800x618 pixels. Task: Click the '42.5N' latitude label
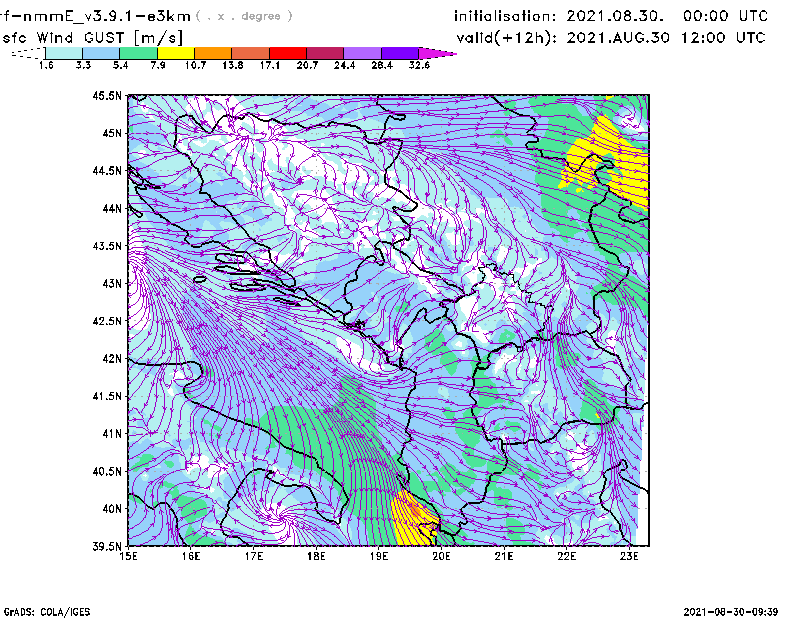coord(107,321)
